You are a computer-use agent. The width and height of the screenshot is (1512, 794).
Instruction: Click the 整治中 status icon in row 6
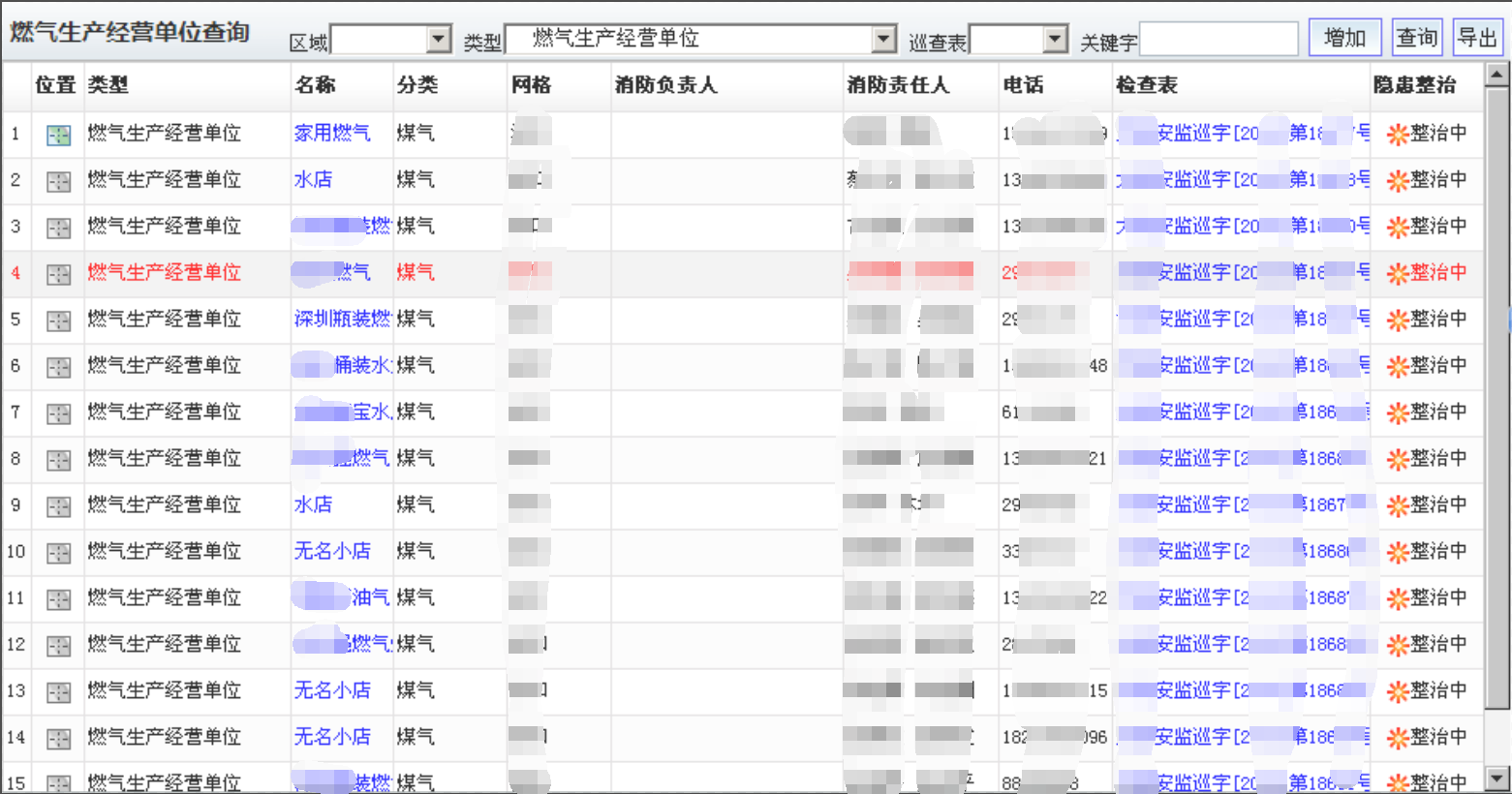pyautogui.click(x=1397, y=366)
